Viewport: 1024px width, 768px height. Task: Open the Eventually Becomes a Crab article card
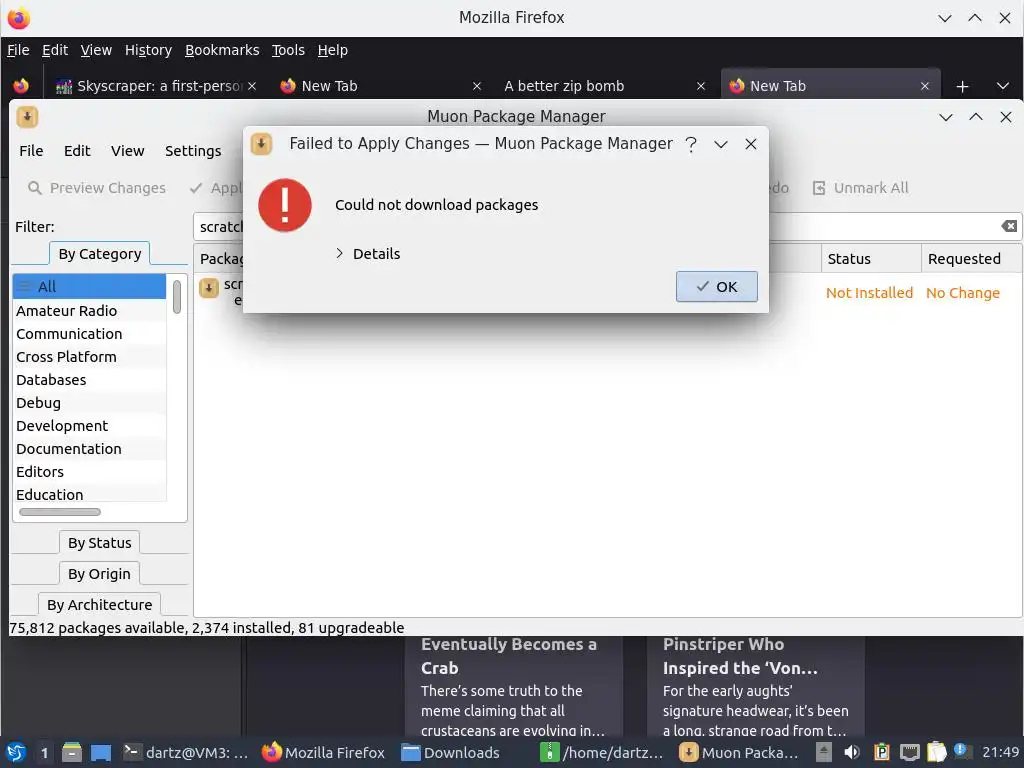514,686
